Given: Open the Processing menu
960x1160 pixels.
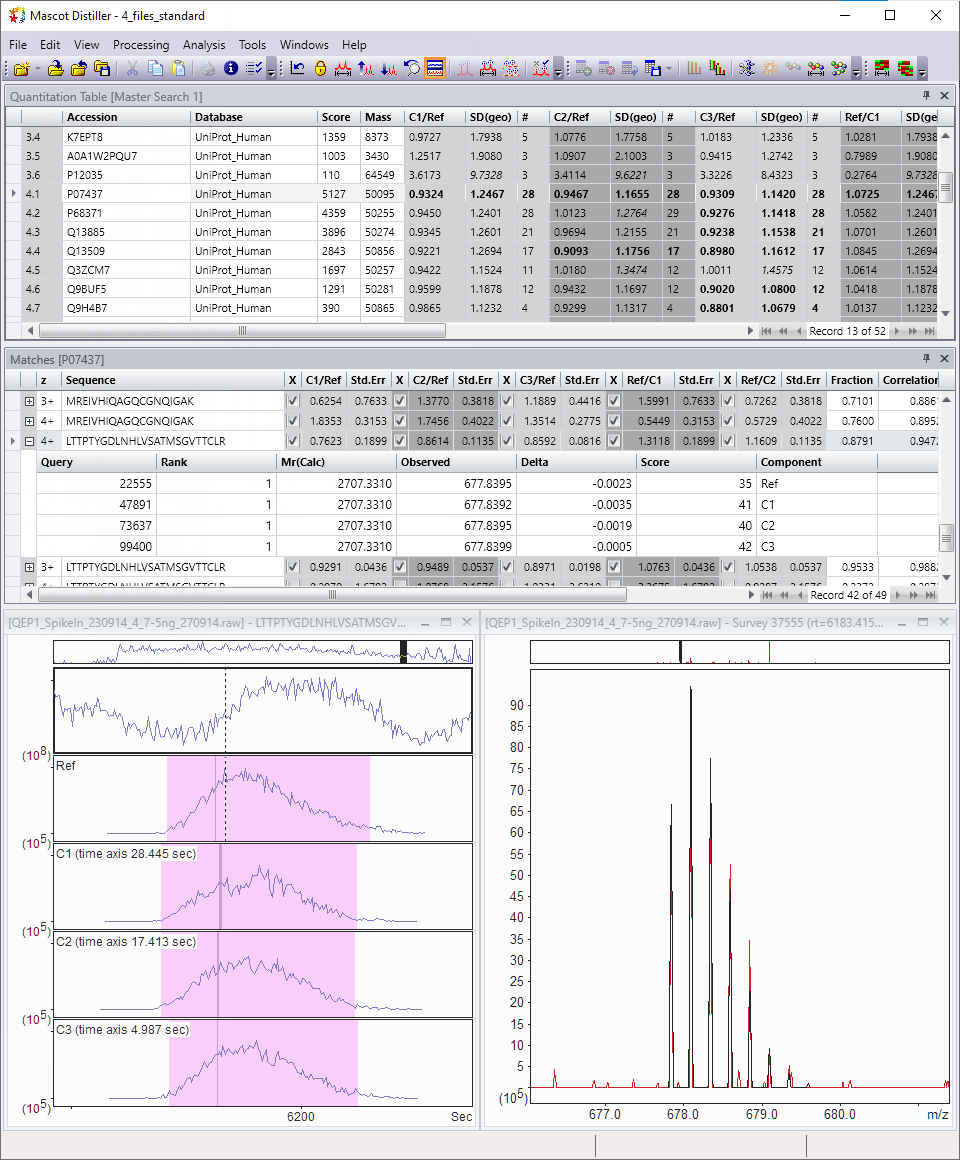Looking at the screenshot, I should [x=141, y=45].
